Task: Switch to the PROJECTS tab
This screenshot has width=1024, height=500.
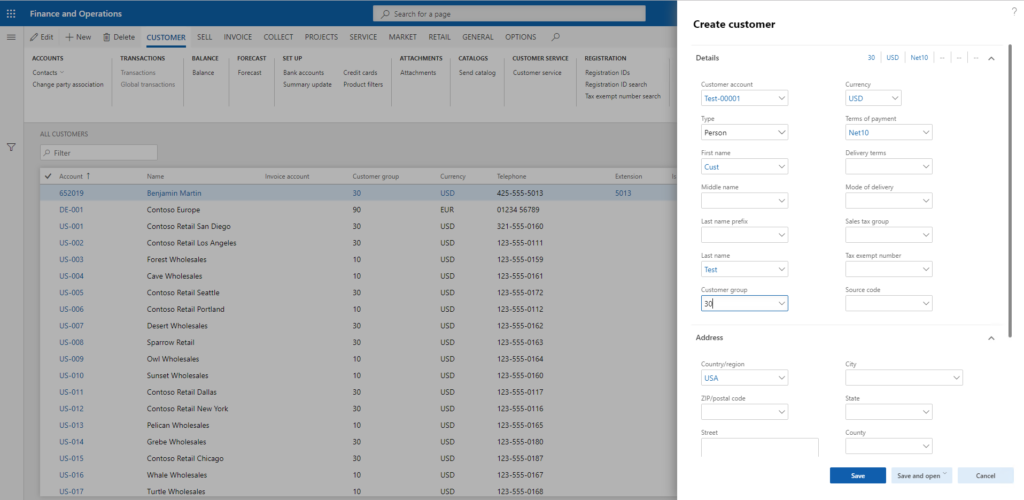Action: [x=321, y=37]
